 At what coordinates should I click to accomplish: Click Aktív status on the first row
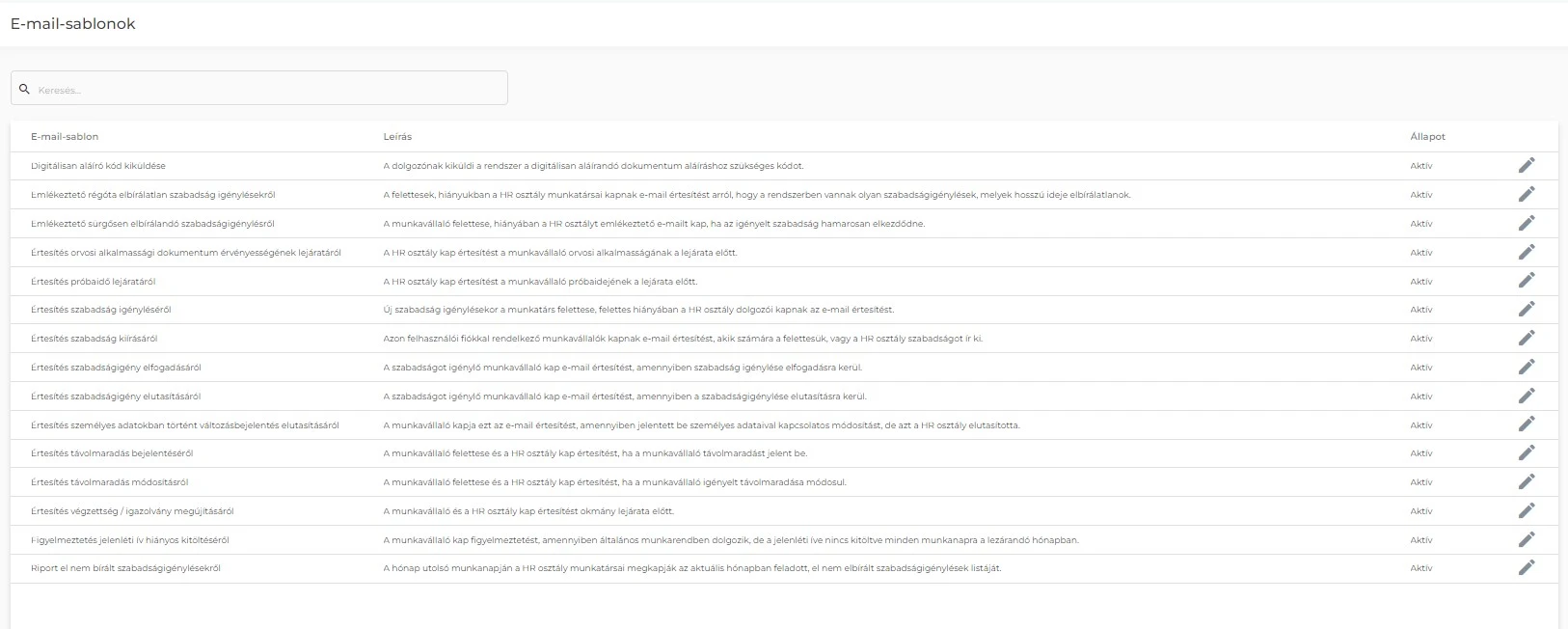[1419, 165]
